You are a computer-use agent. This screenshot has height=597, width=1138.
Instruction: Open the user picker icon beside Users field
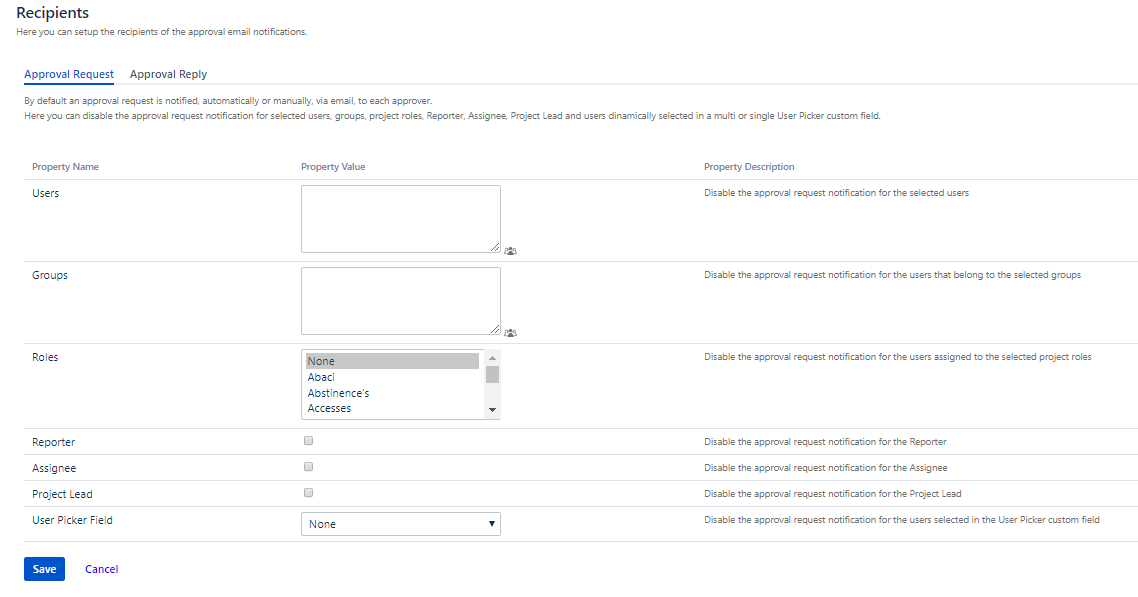pyautogui.click(x=510, y=251)
